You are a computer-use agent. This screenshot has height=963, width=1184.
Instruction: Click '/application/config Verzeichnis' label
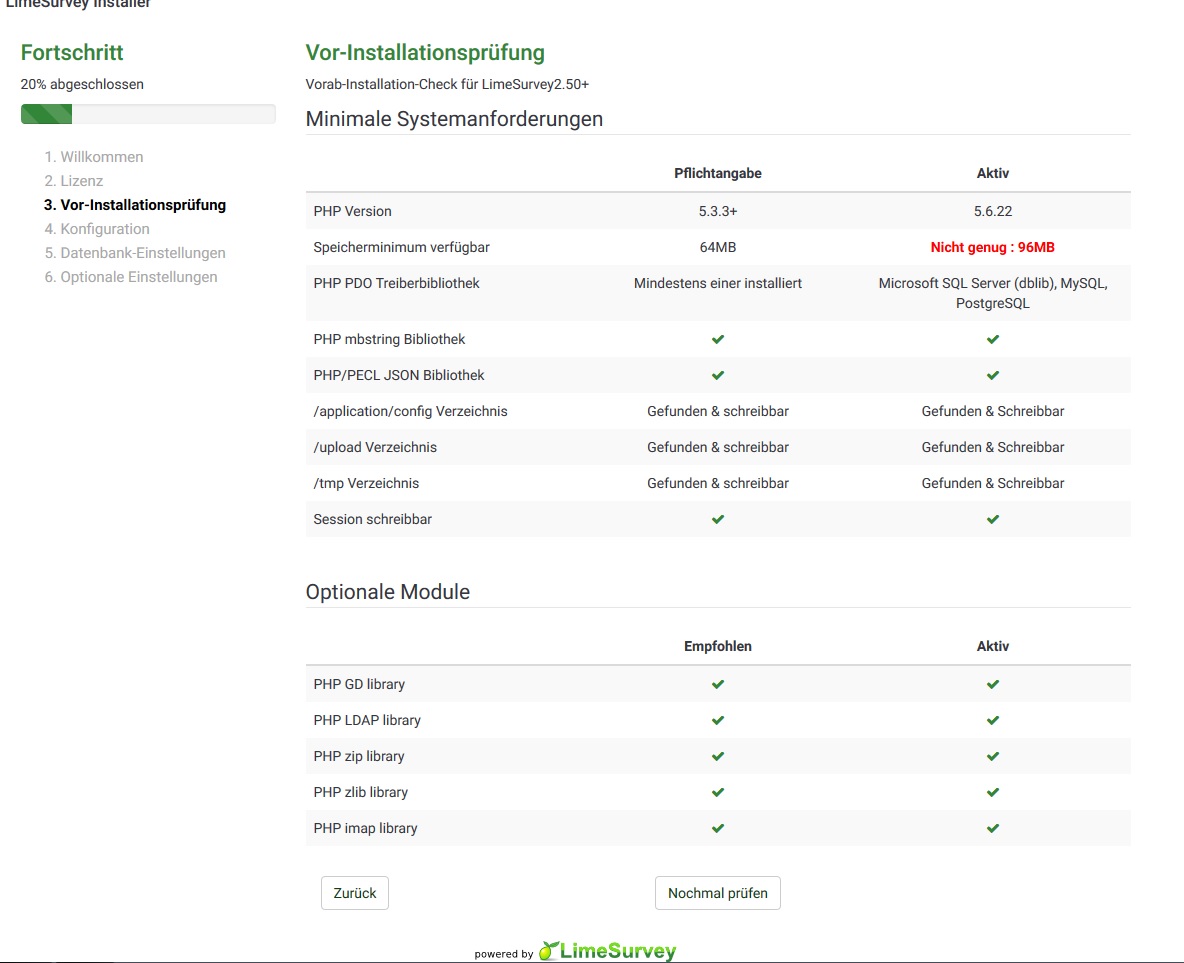coord(411,411)
